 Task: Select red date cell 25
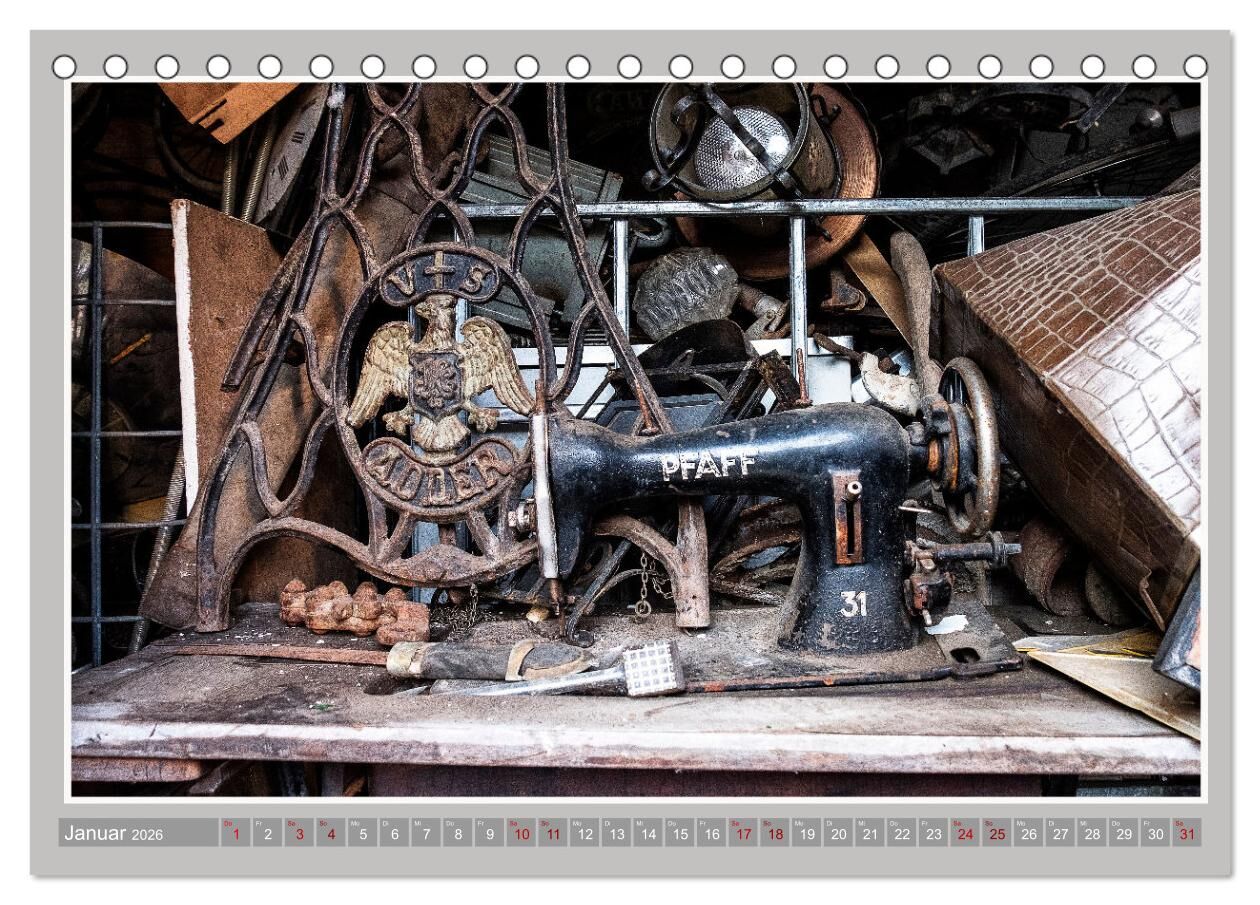pyautogui.click(x=996, y=833)
